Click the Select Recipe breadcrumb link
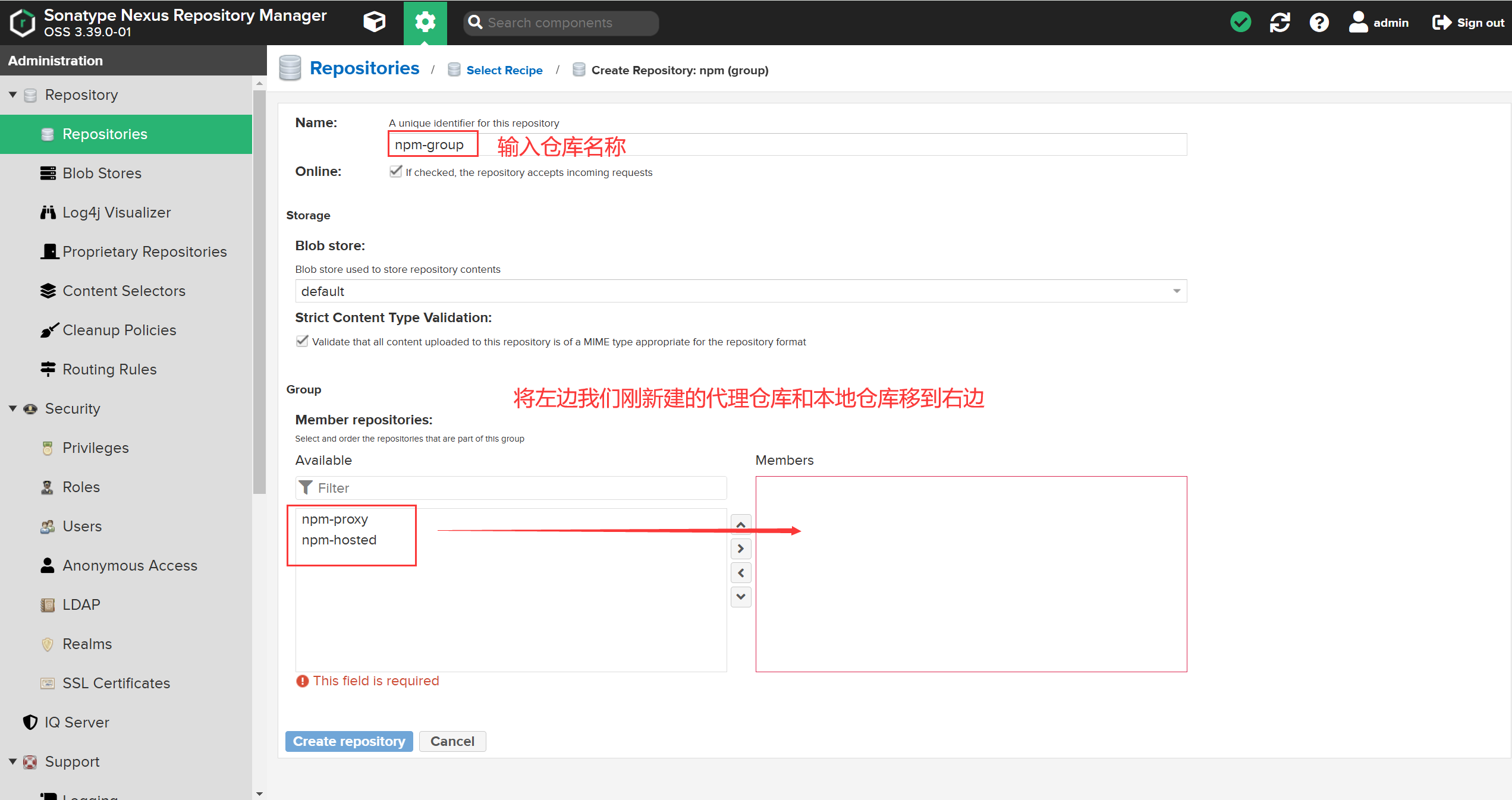 click(504, 71)
